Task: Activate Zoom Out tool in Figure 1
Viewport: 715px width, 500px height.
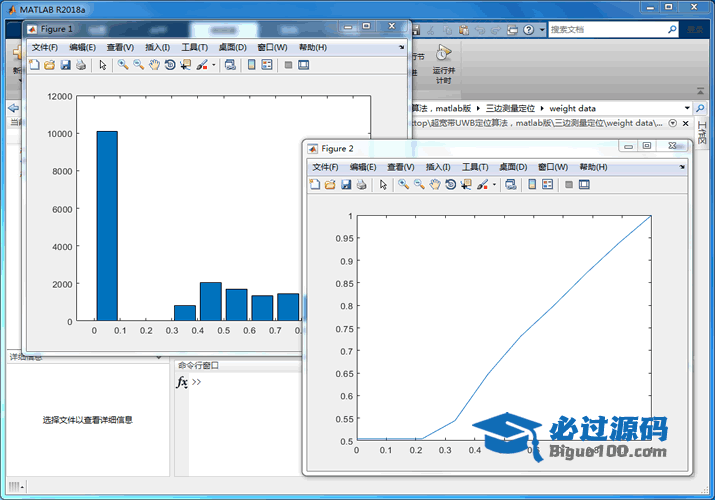Action: (x=139, y=65)
